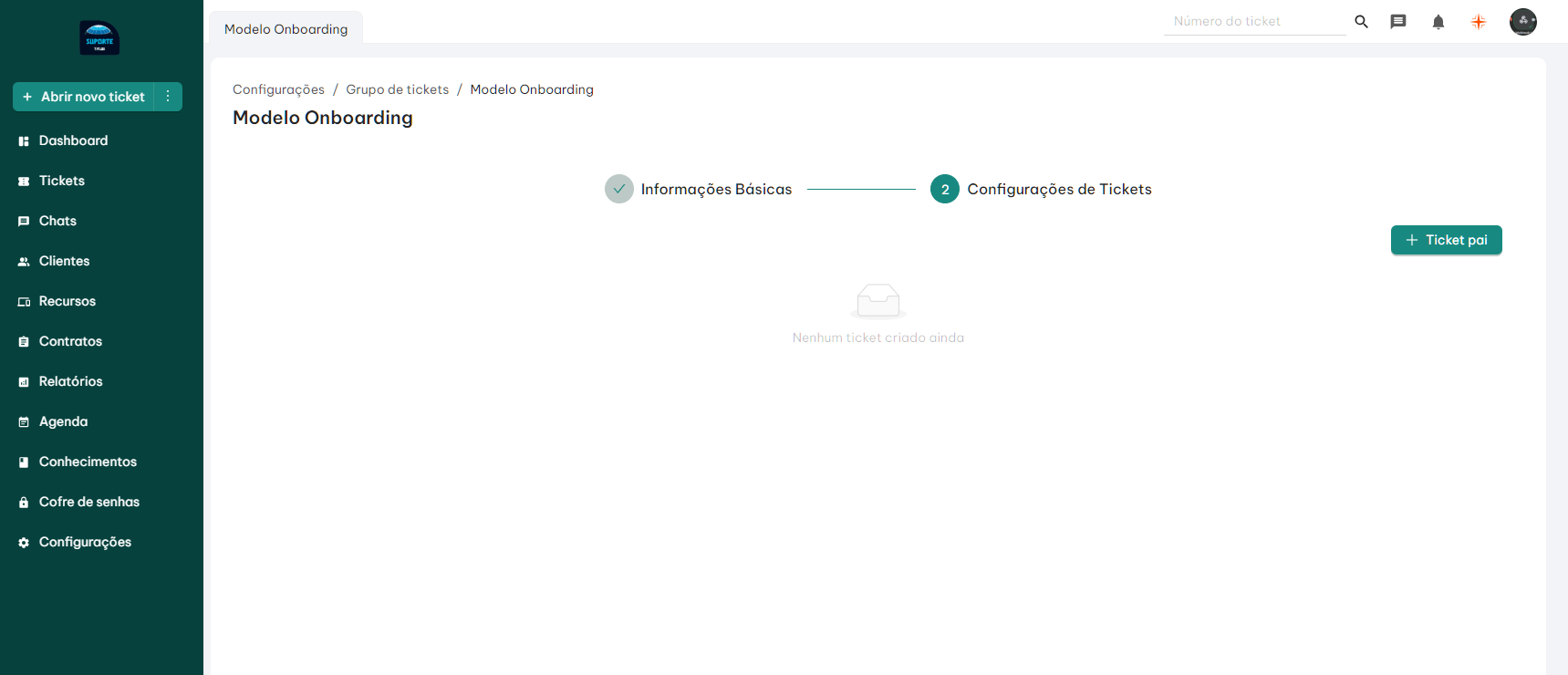The width and height of the screenshot is (1568, 675).
Task: Click the orange sparkle icon
Action: click(1478, 22)
